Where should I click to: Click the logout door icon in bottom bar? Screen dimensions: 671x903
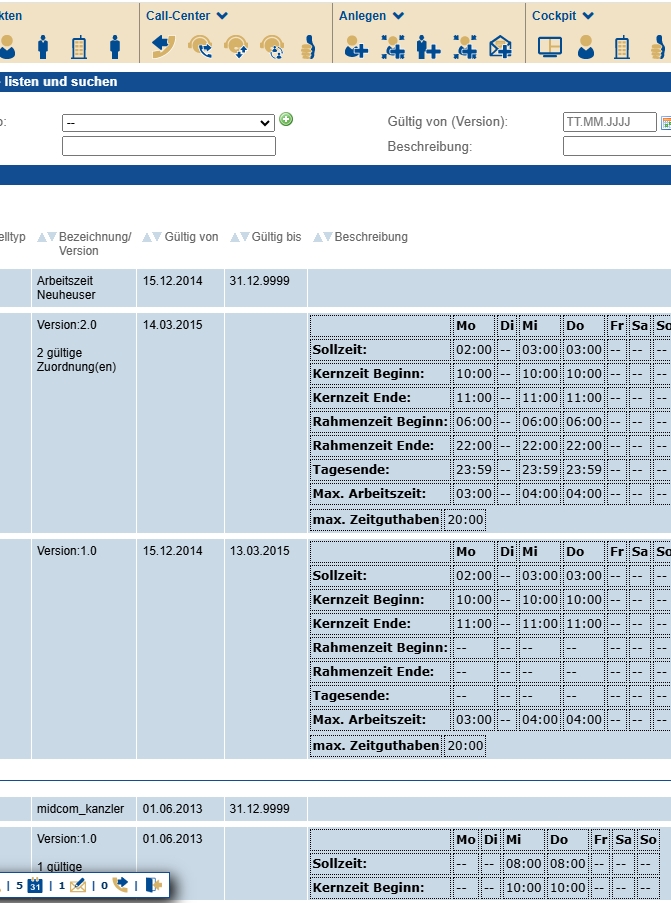tap(154, 885)
